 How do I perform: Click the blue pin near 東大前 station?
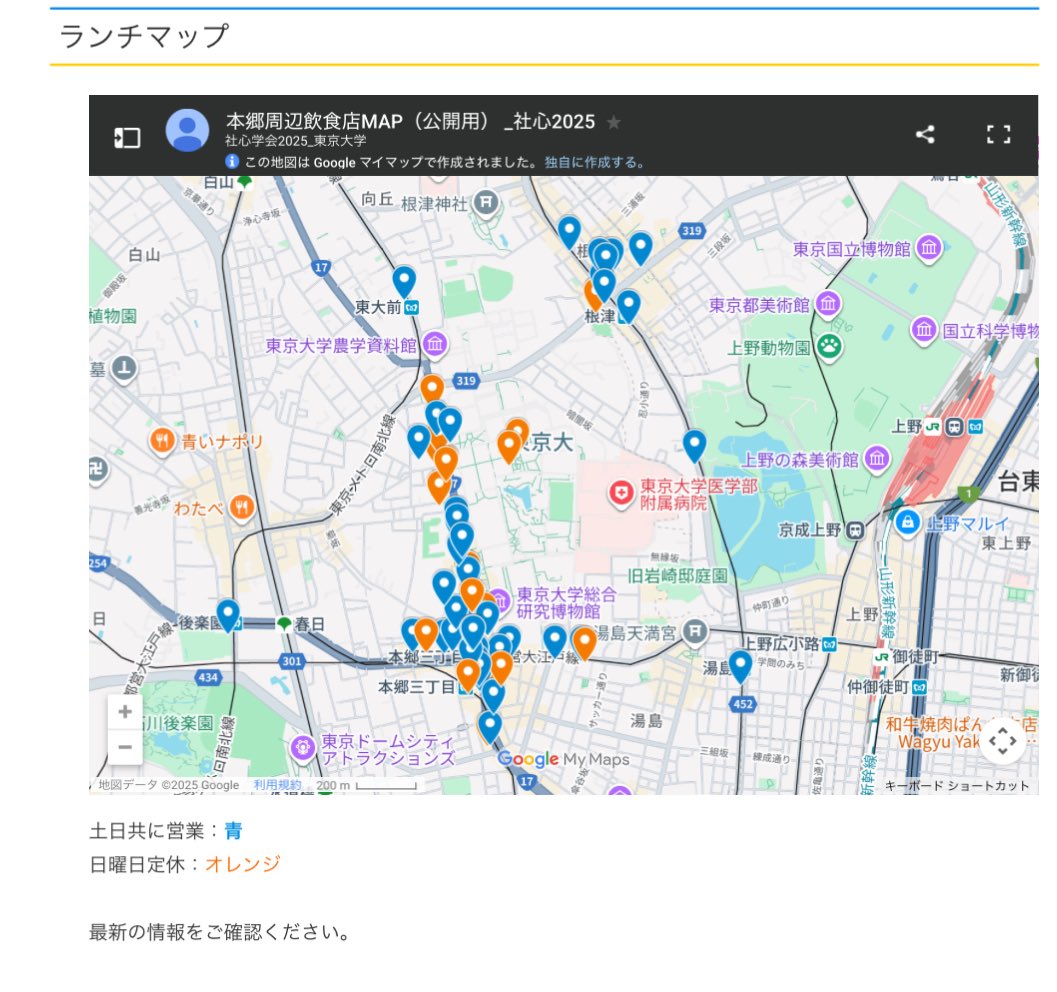pos(404,281)
